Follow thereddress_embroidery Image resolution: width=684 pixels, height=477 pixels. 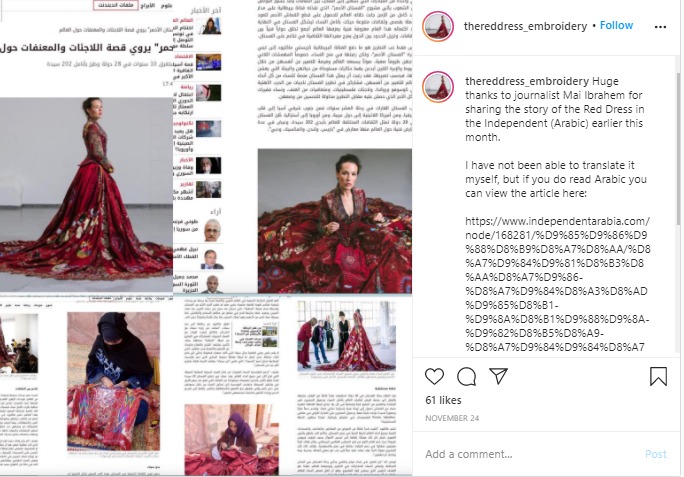[x=616, y=25]
